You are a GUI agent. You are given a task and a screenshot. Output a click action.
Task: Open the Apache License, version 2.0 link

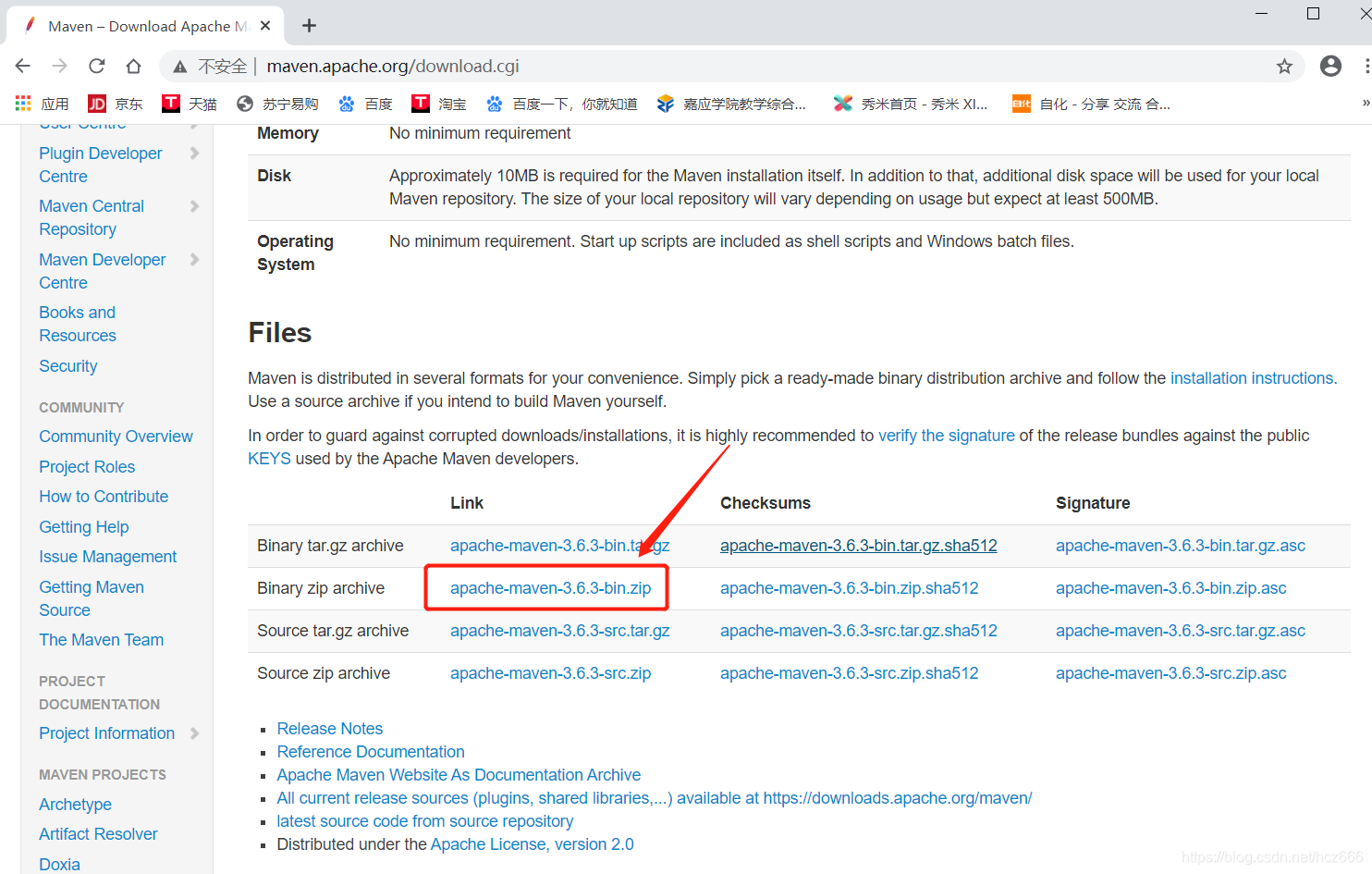[532, 844]
